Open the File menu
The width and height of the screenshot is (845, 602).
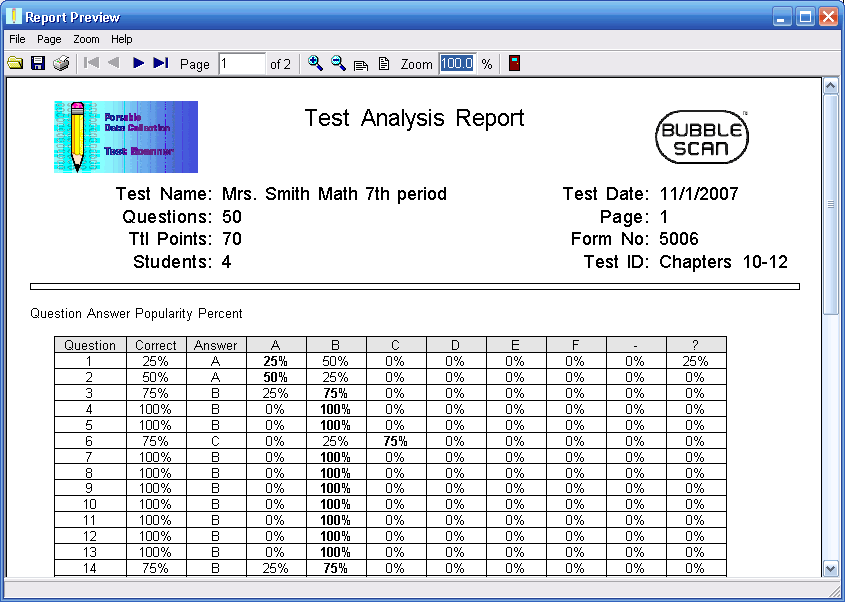[17, 39]
